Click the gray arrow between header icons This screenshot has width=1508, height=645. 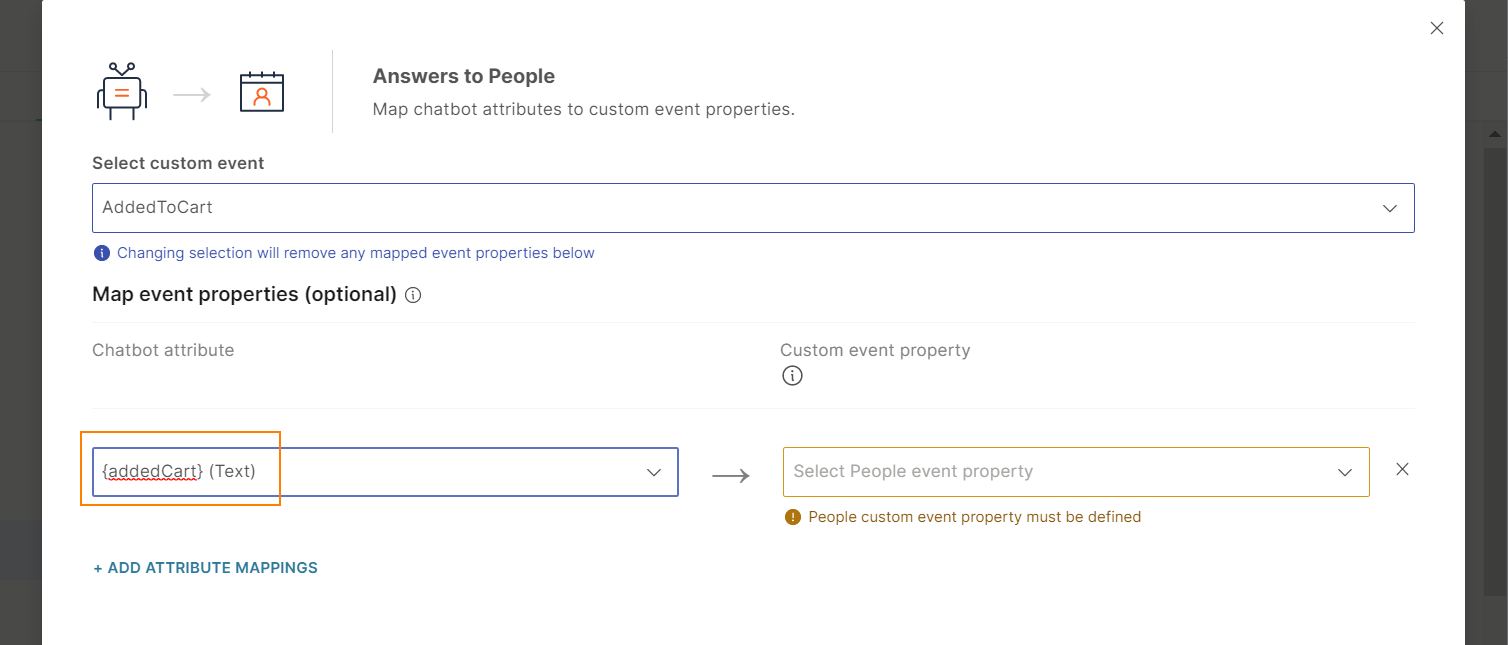192,95
